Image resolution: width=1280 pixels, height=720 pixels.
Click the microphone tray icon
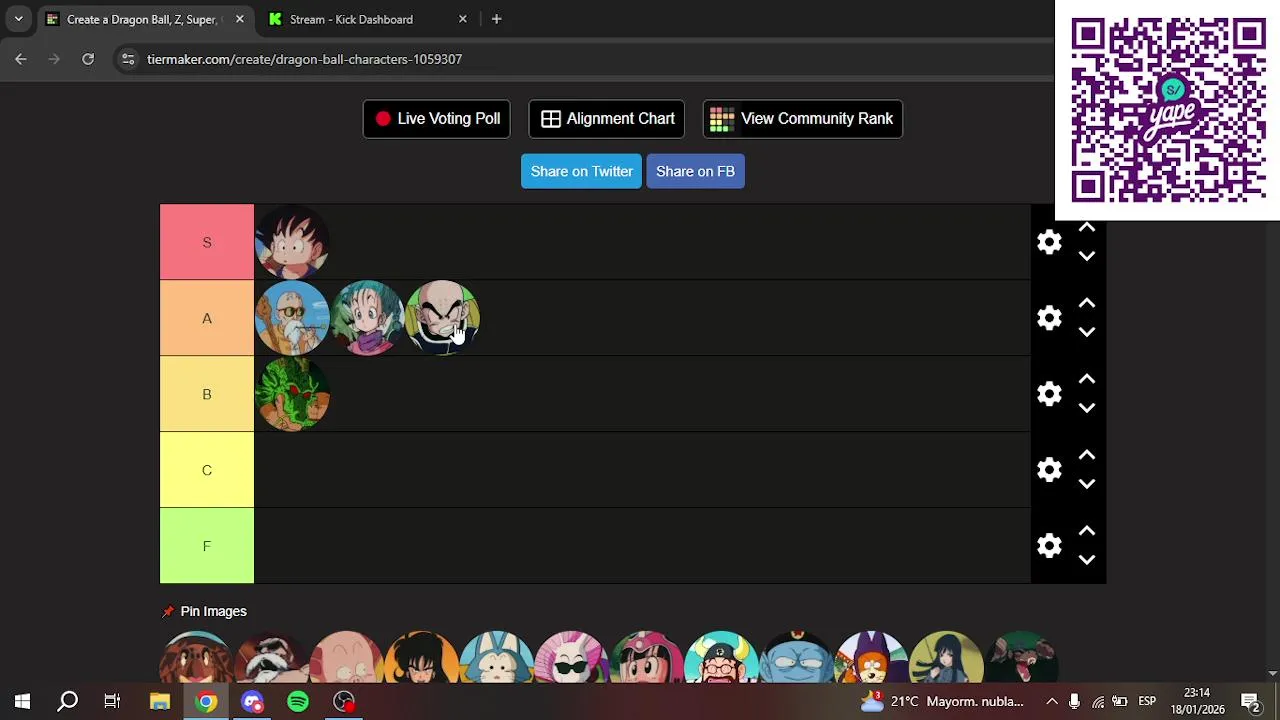point(1074,702)
